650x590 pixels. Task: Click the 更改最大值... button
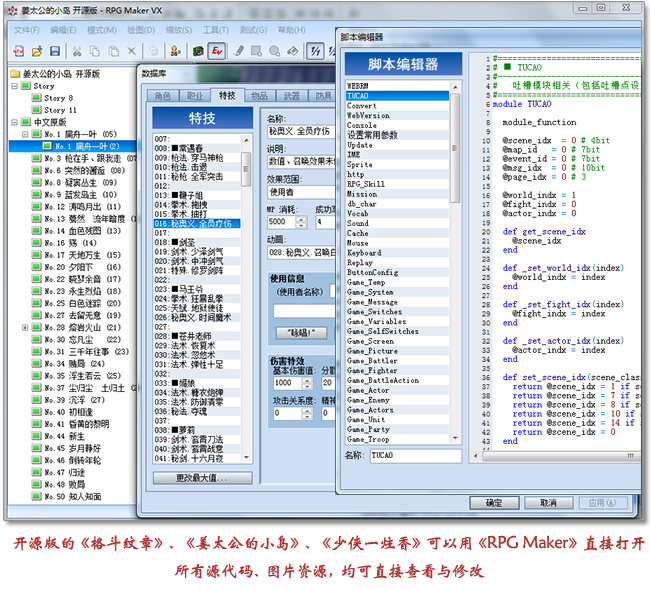202,478
